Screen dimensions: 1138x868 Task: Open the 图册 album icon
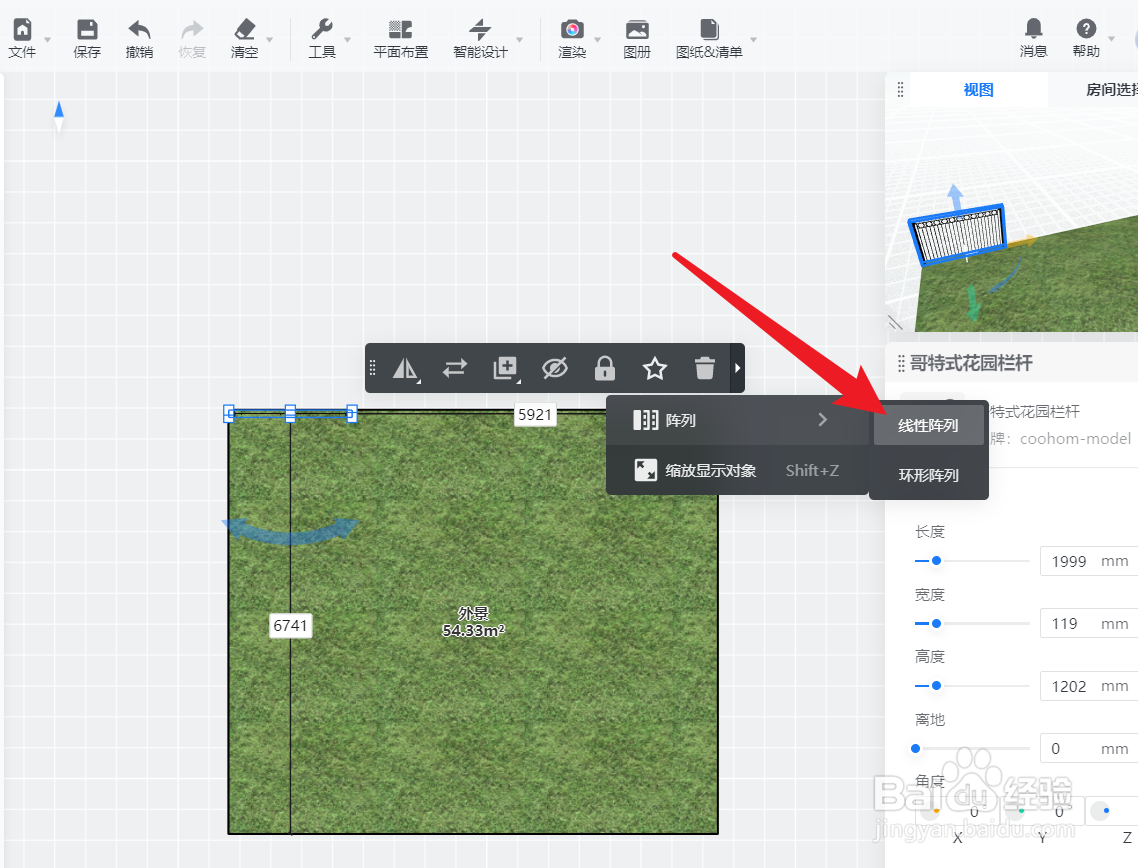[x=637, y=29]
